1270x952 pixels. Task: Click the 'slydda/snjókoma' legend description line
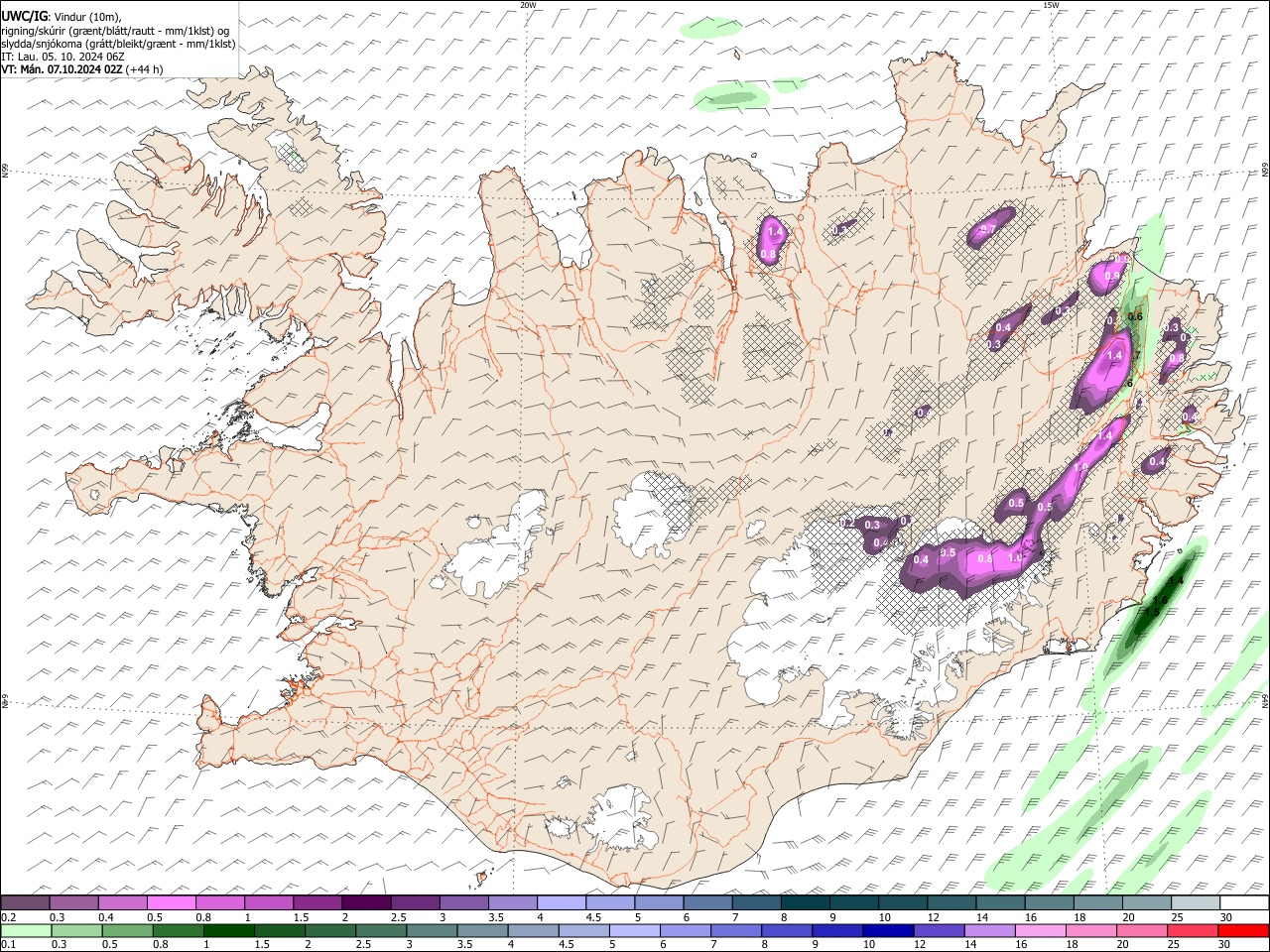pos(118,44)
